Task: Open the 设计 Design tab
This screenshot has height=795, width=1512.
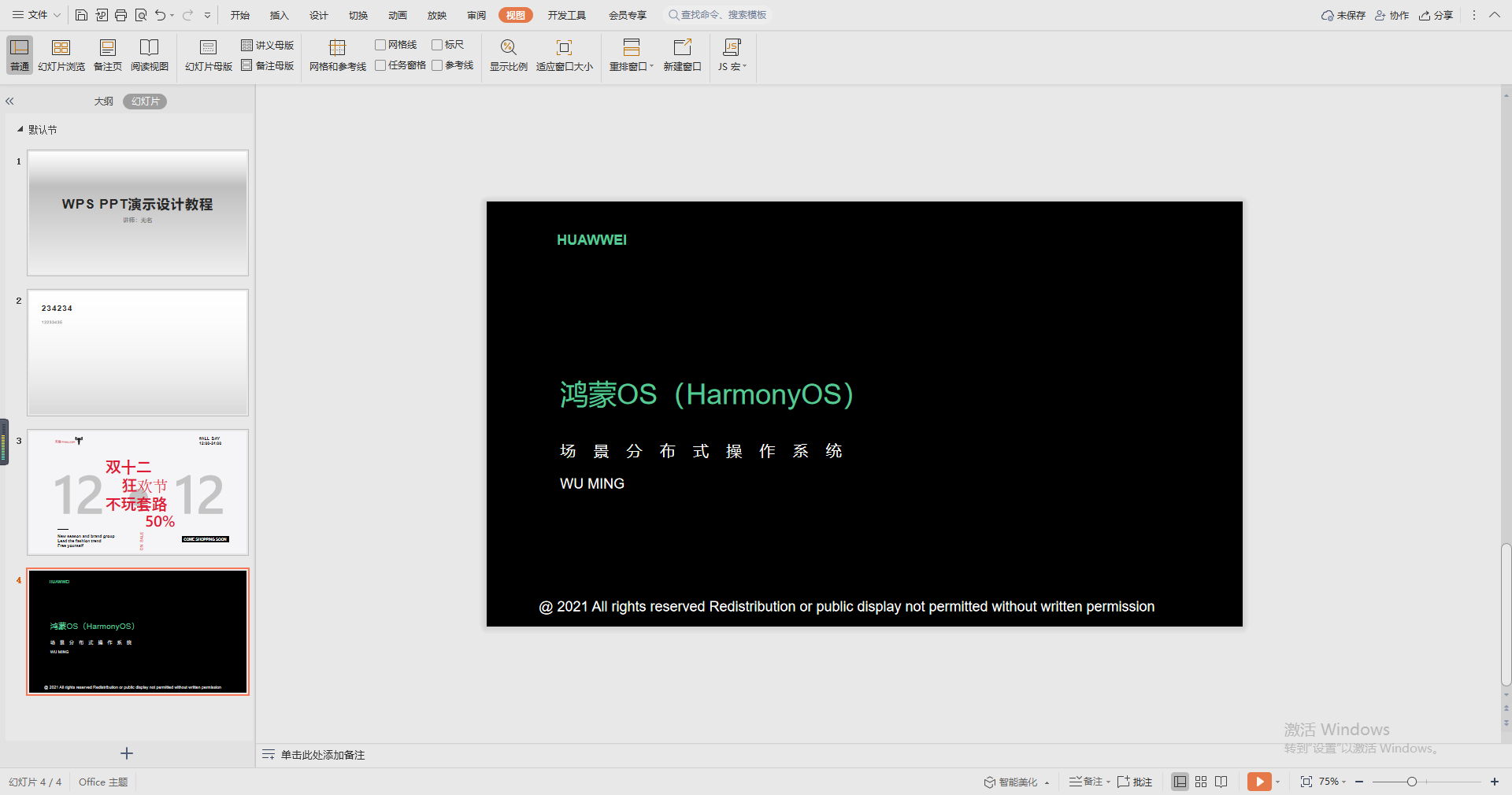Action: tap(319, 16)
